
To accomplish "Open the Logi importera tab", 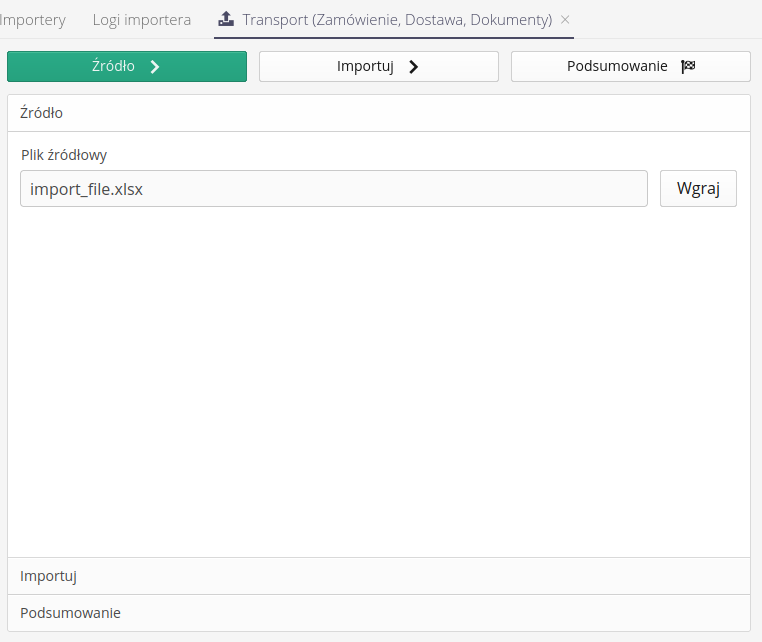I will coord(141,19).
